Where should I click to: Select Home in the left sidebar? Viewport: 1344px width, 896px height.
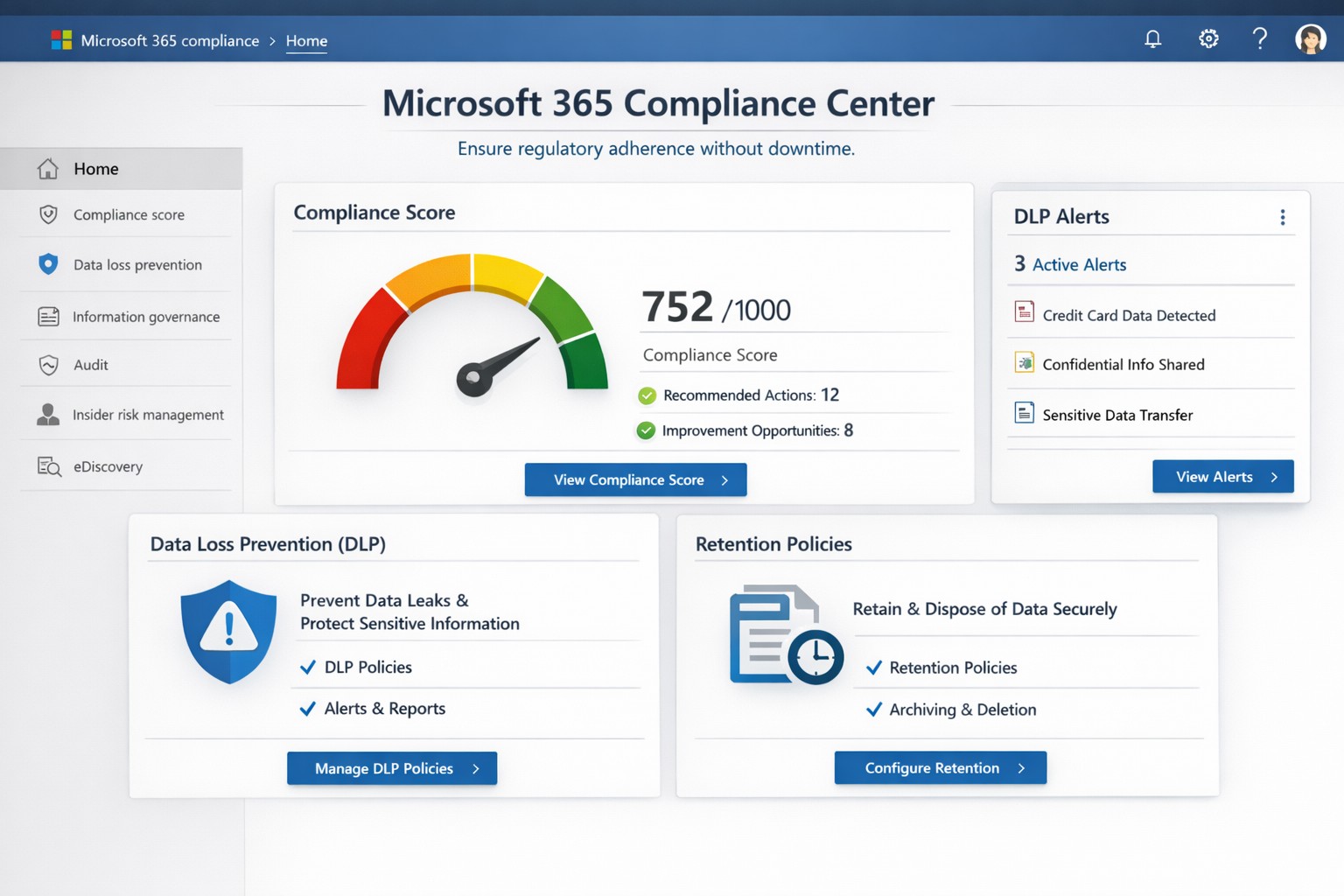[96, 168]
